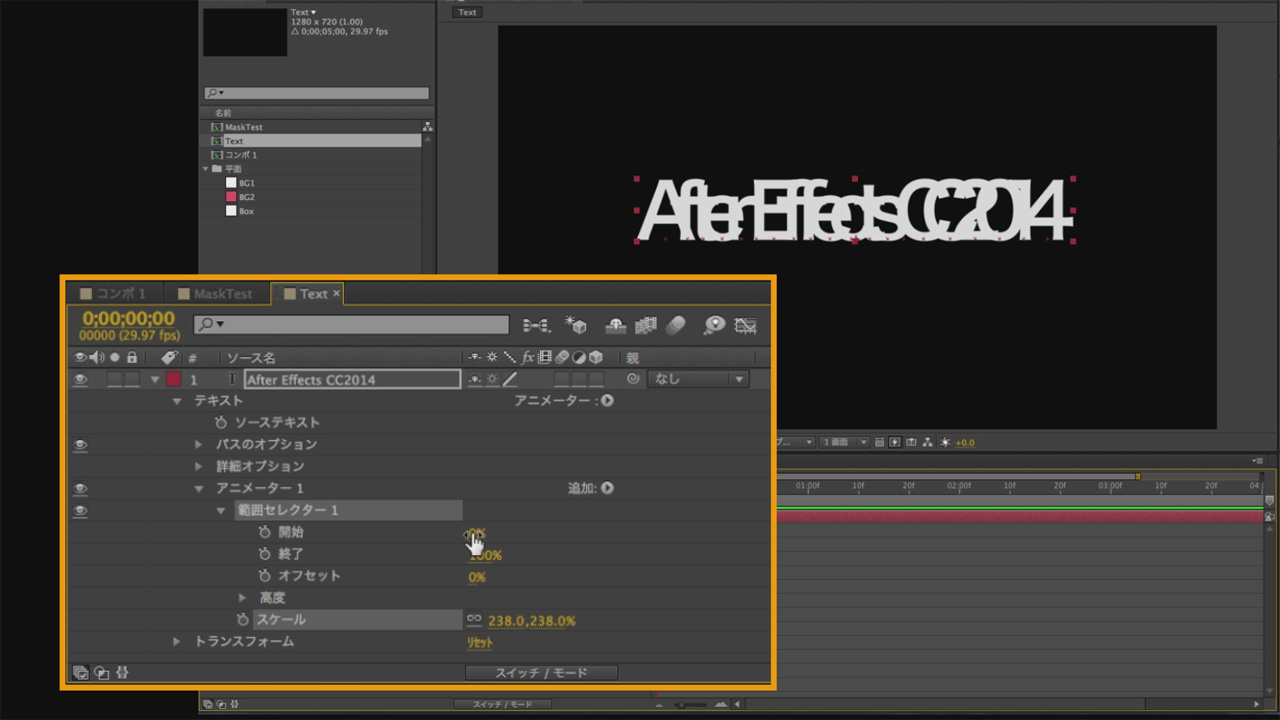The image size is (1280, 720).
Task: Toggle timeline icon below composition viewer
Action: pos(911,442)
